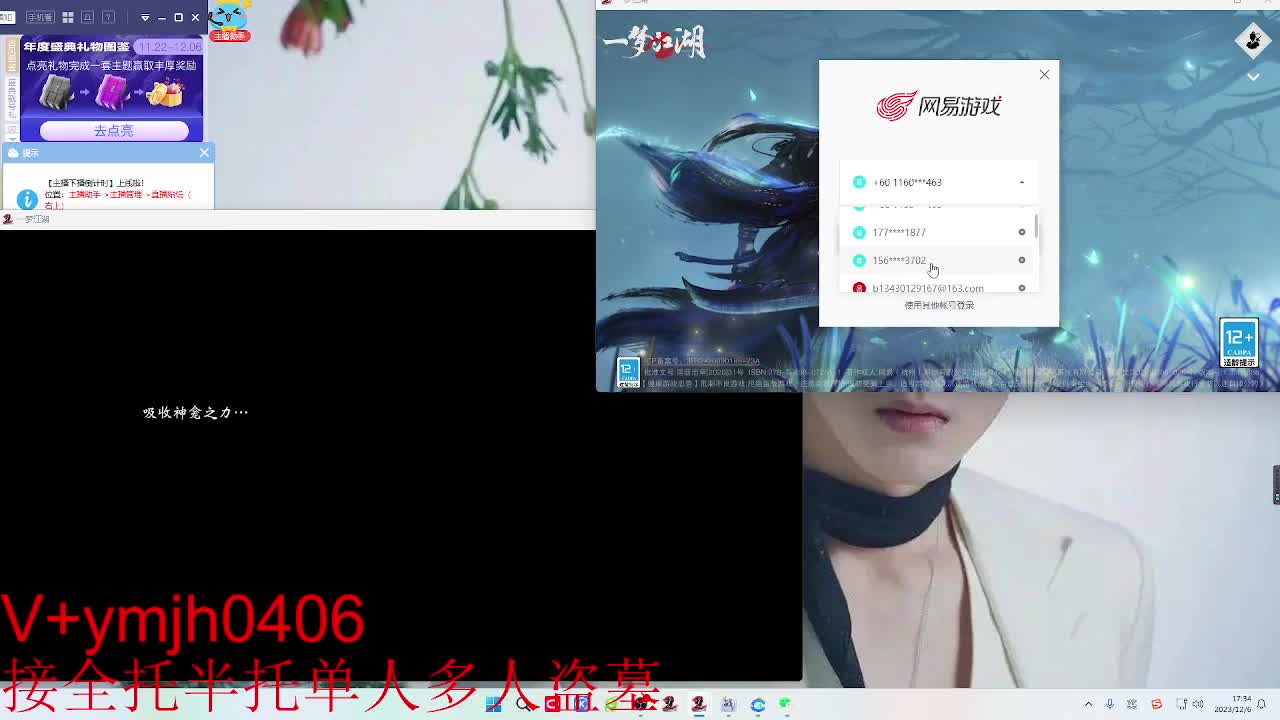This screenshot has height=720, width=1280.
Task: Open the volume tray icon
Action: coord(1198,704)
